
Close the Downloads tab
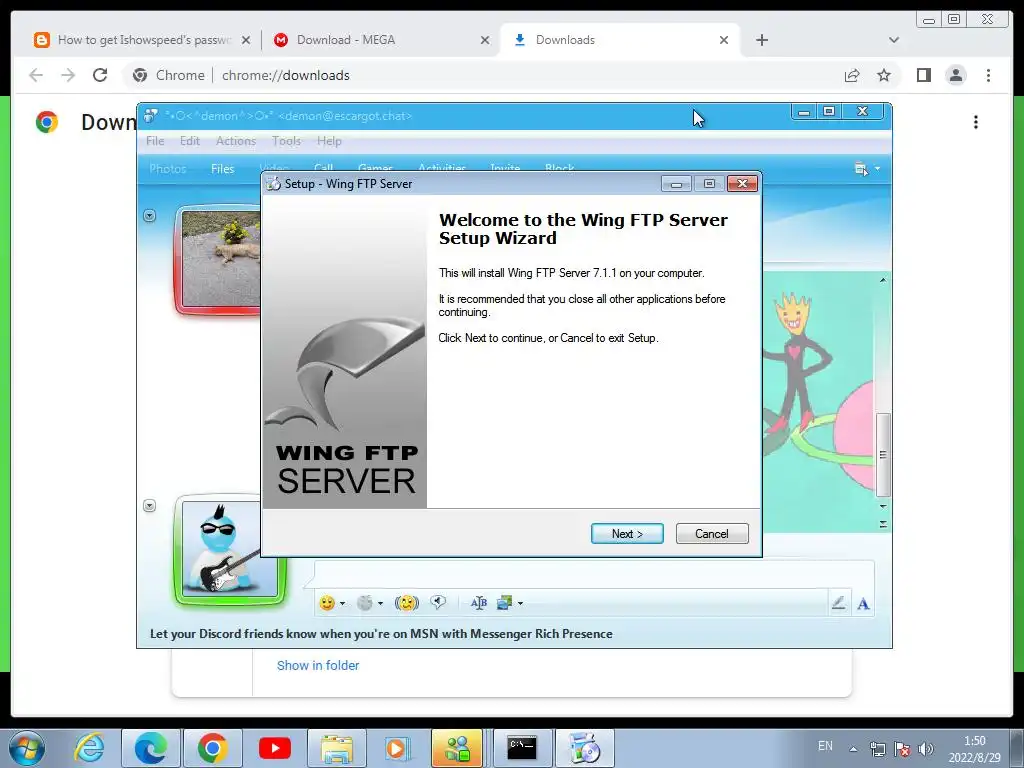(x=724, y=40)
